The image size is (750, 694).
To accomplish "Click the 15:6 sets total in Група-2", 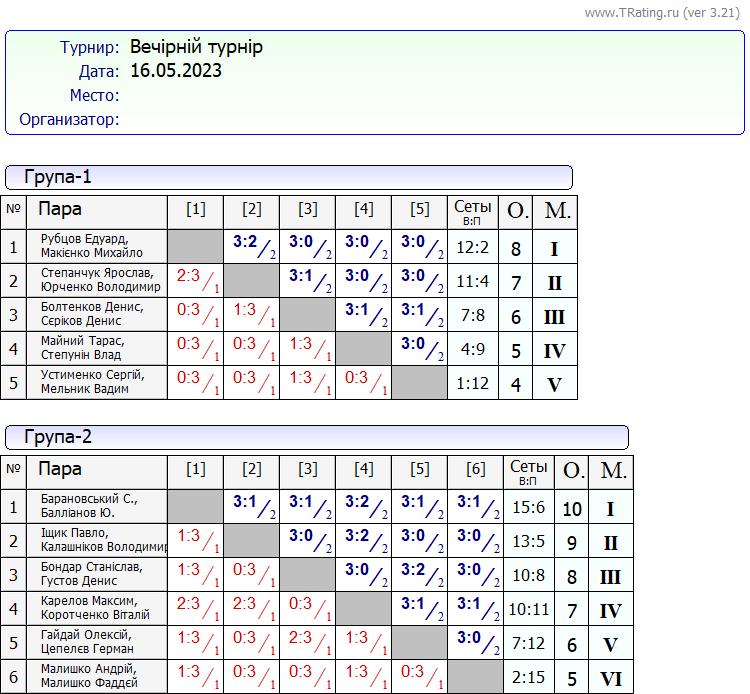I will [528, 507].
